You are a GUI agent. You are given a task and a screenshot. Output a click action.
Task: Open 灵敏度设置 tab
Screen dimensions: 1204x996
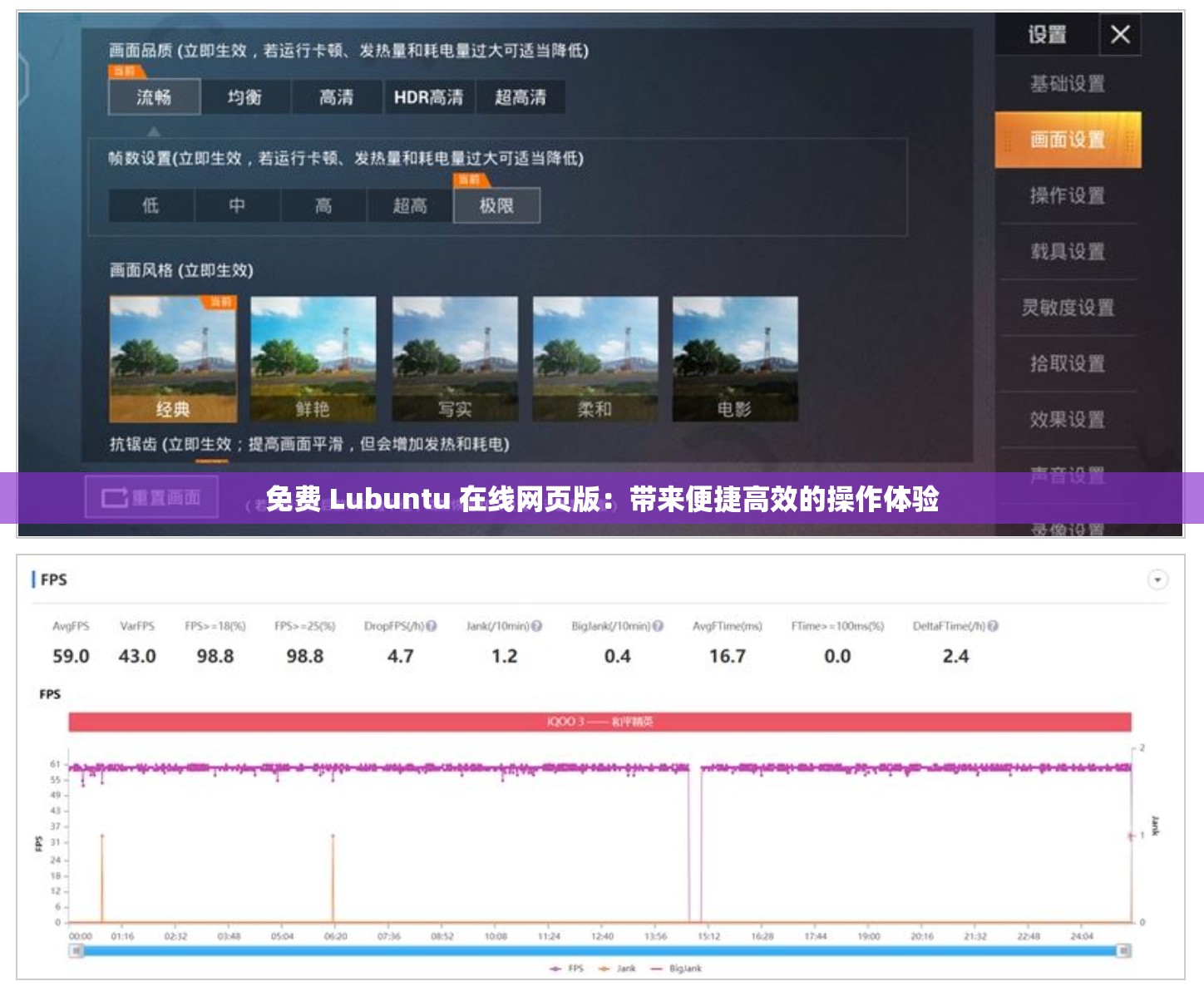click(1068, 308)
